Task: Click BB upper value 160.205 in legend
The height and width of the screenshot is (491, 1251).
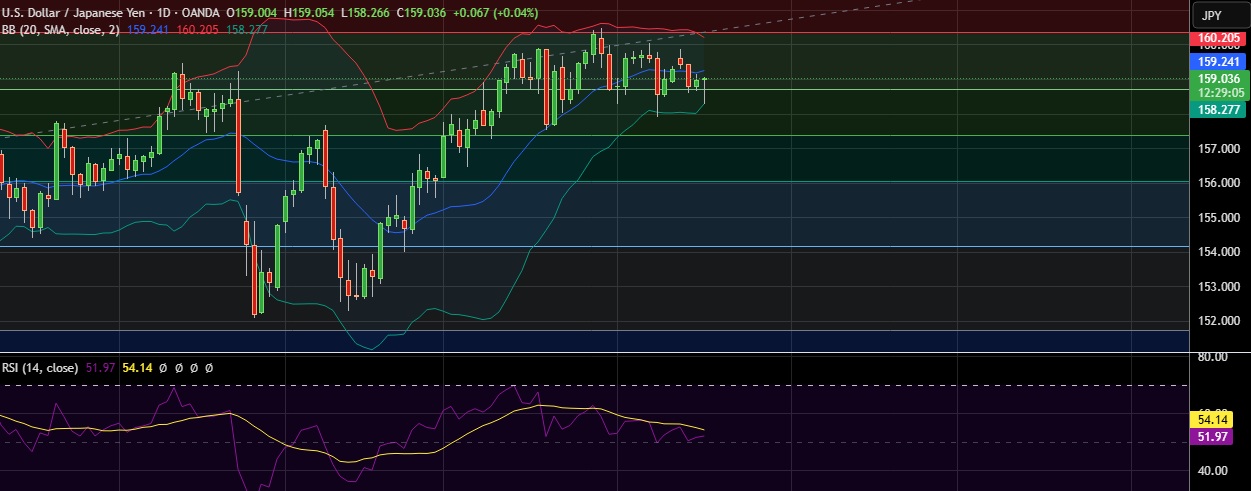Action: coord(198,30)
